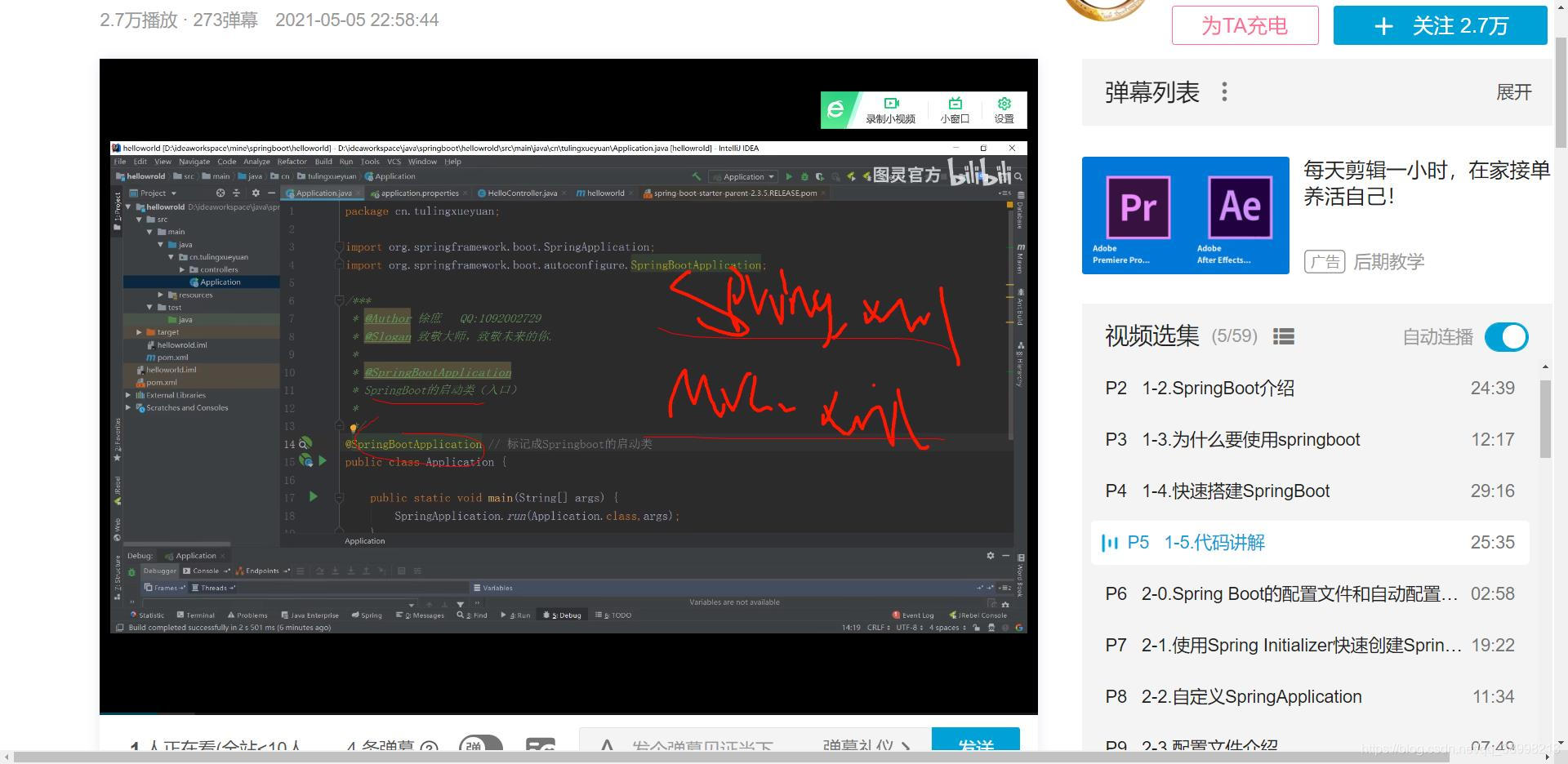Screen dimensions: 1568x764
Task: Click the IDEA search magnifier icon
Action: 1018,176
